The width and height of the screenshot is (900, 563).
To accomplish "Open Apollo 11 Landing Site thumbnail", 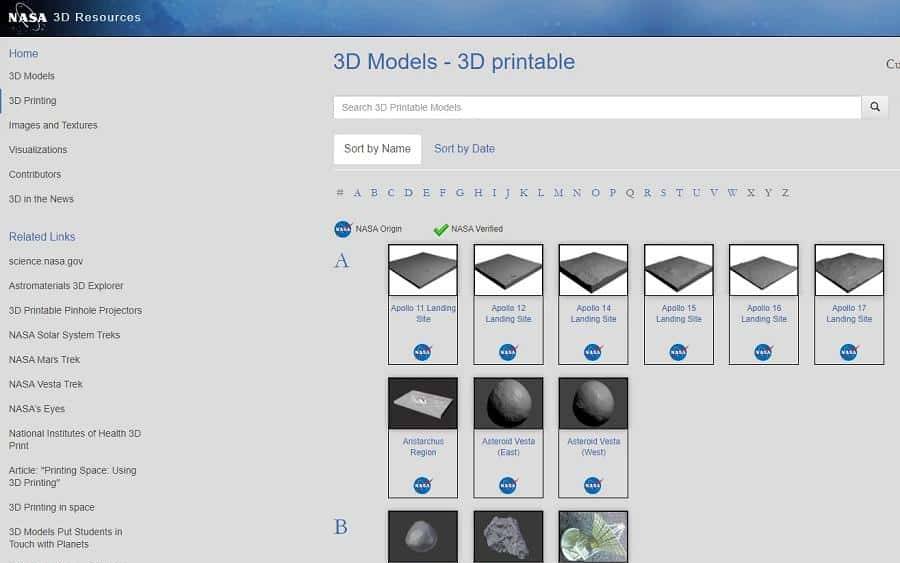I will (423, 270).
